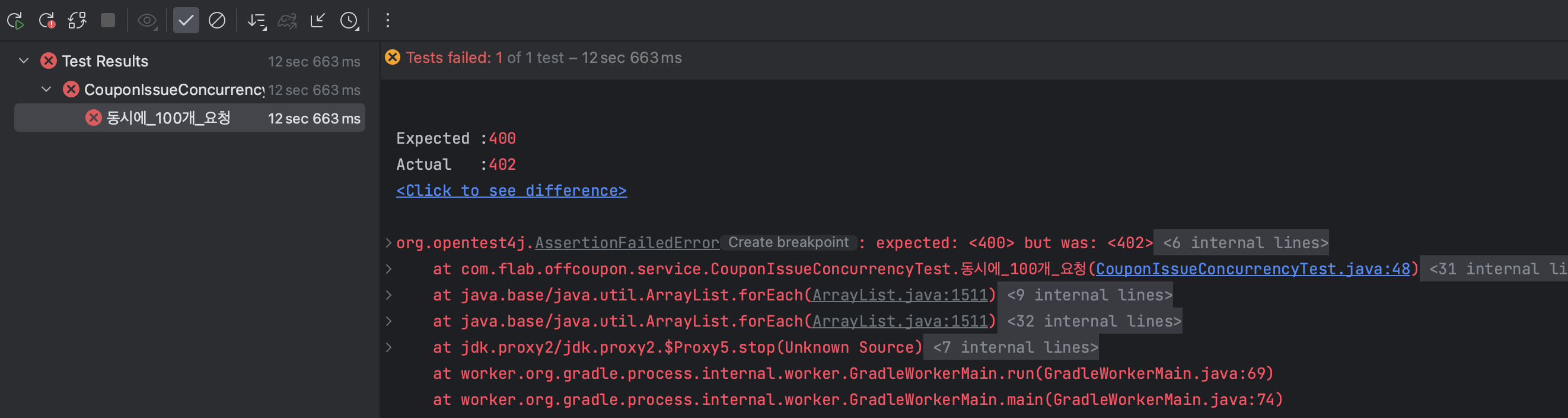Click the duration beside CouponIssueConcurrency
Viewport: 1568px width, 418px height.
pyautogui.click(x=314, y=90)
